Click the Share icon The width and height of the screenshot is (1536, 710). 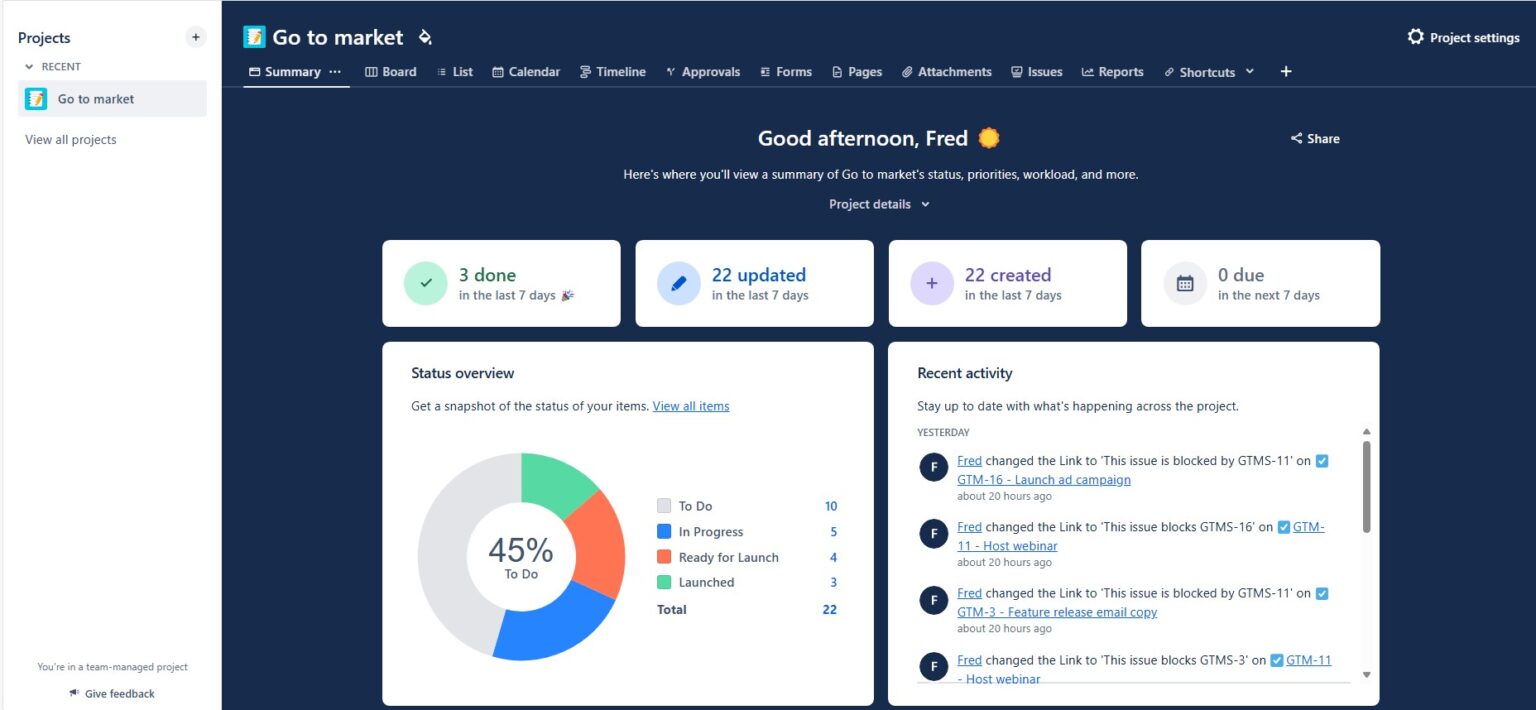tap(1297, 138)
